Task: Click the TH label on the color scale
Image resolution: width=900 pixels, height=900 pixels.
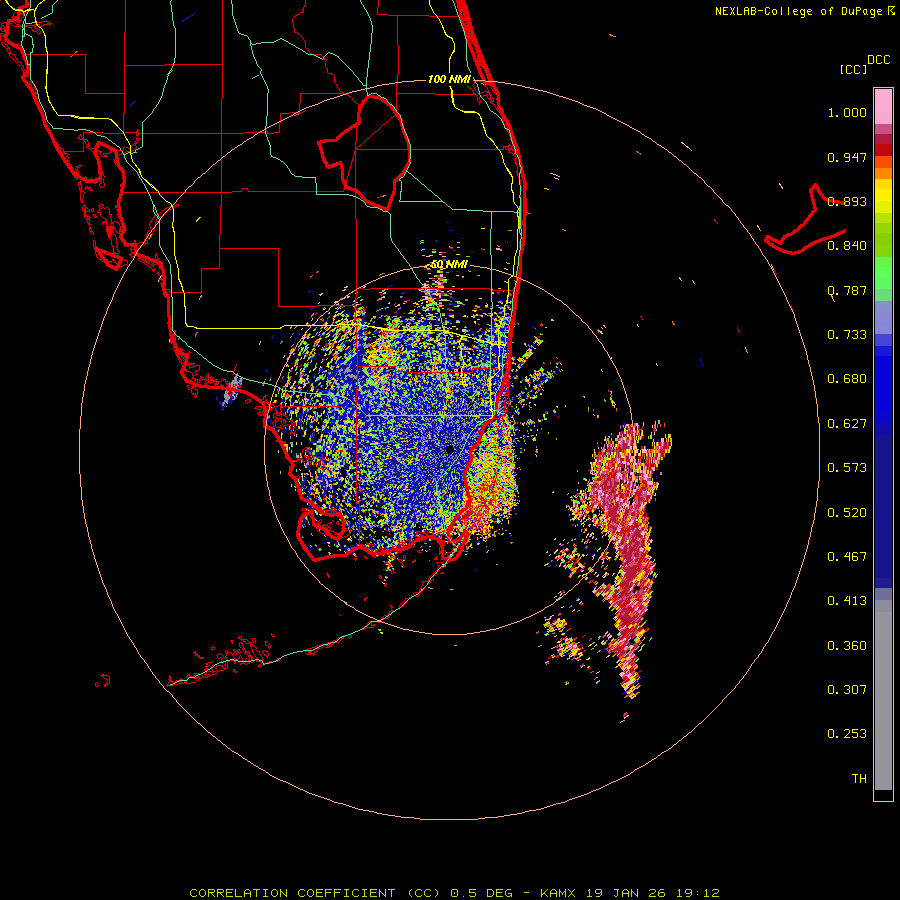Action: [859, 779]
